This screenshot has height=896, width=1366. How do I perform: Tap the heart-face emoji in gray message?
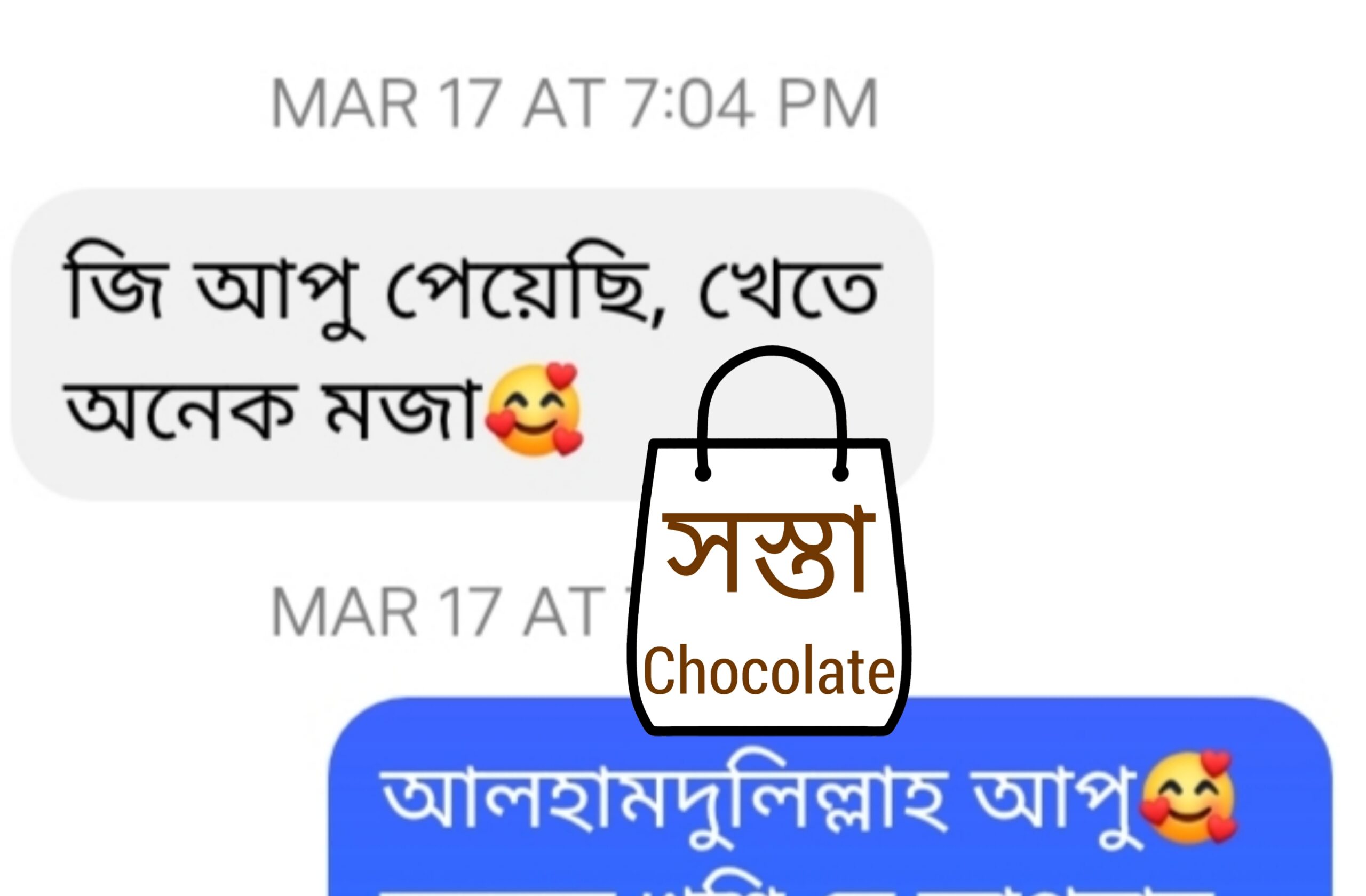coord(534,410)
